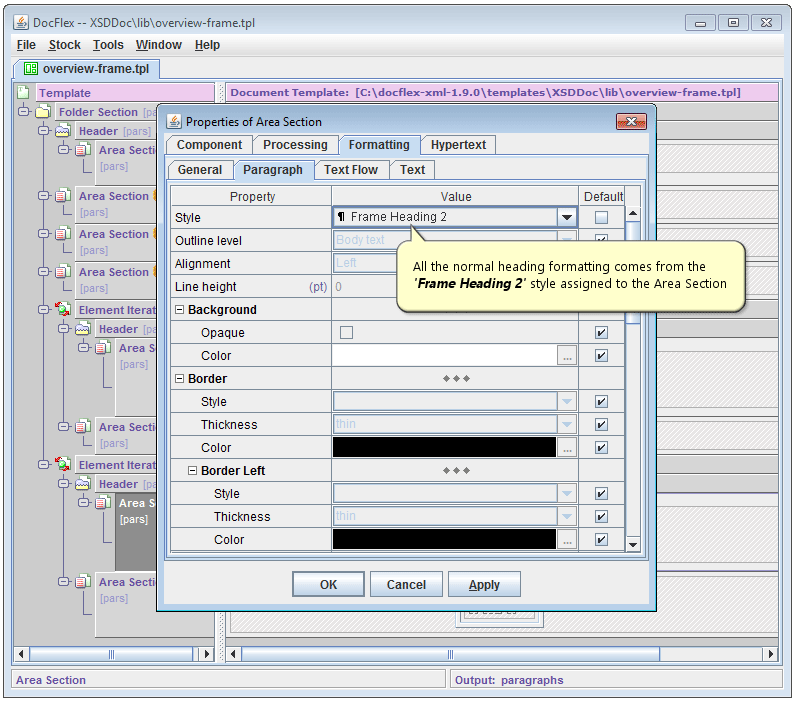Open the Frame Heading 2 style dropdown
Image resolution: width=796 pixels, height=702 pixels.
click(566, 218)
